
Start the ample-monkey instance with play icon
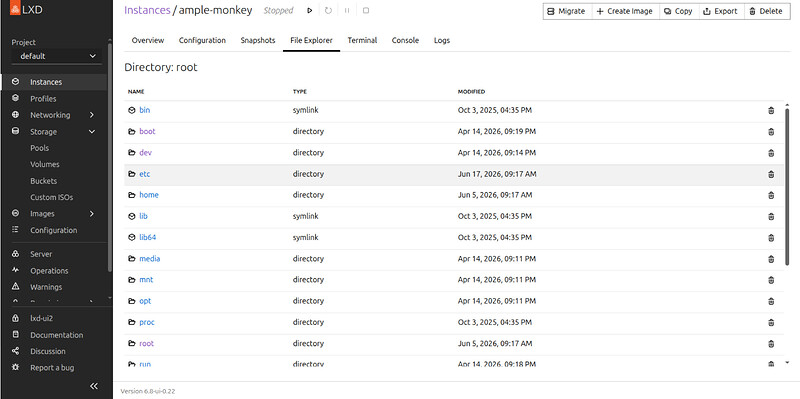point(310,11)
